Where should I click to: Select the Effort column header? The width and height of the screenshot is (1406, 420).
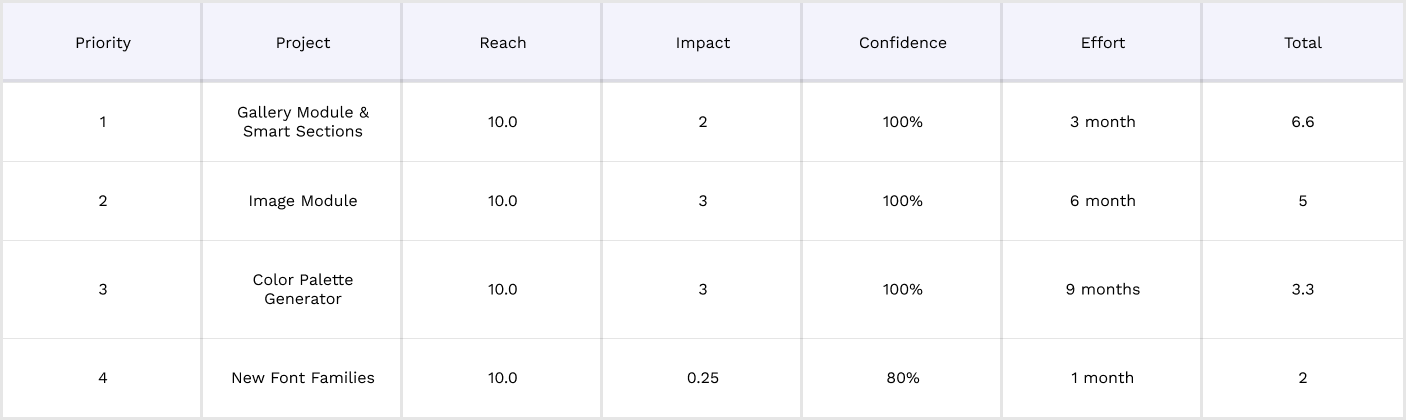pos(1102,42)
